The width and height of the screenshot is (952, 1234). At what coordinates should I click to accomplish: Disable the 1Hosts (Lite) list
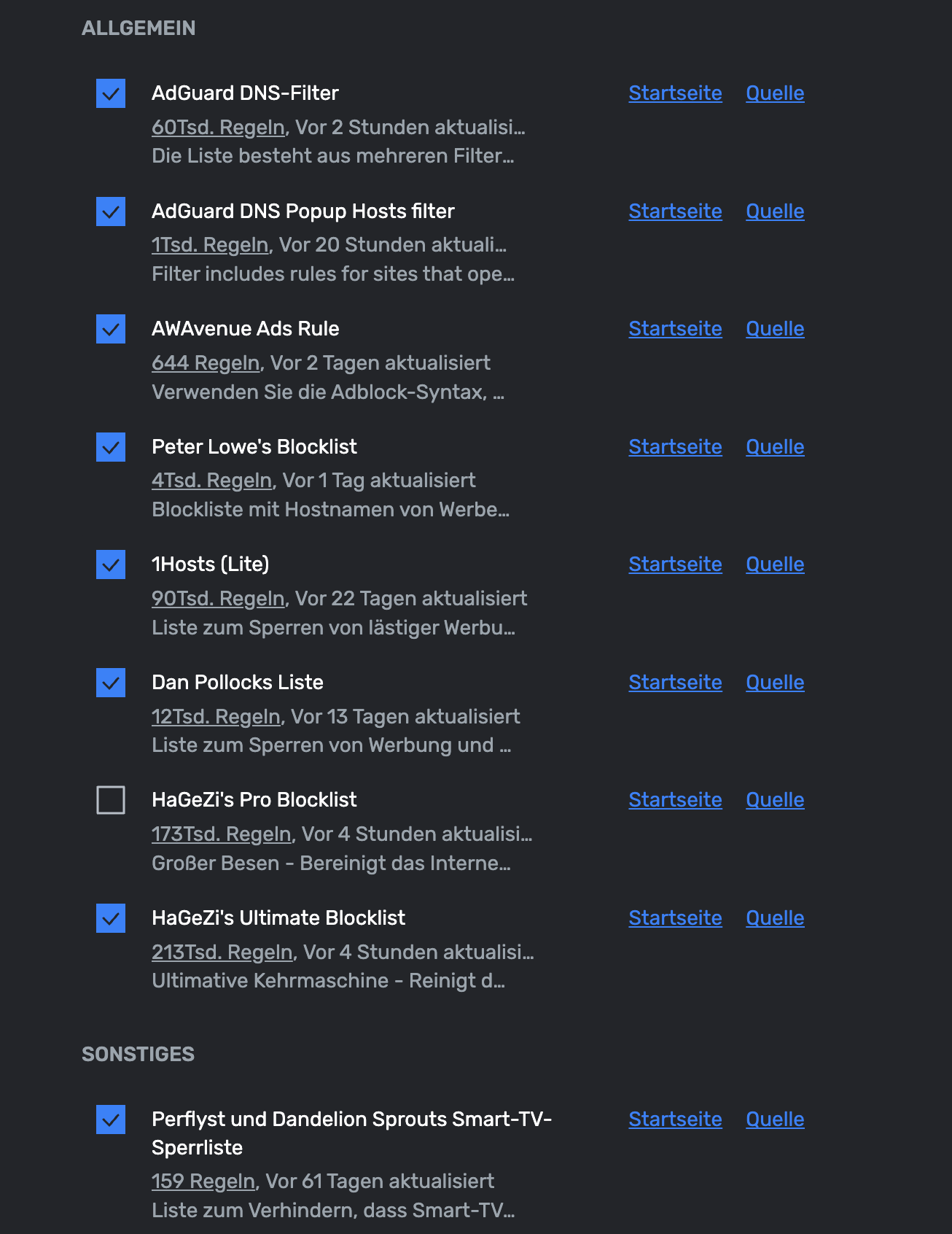(x=111, y=564)
